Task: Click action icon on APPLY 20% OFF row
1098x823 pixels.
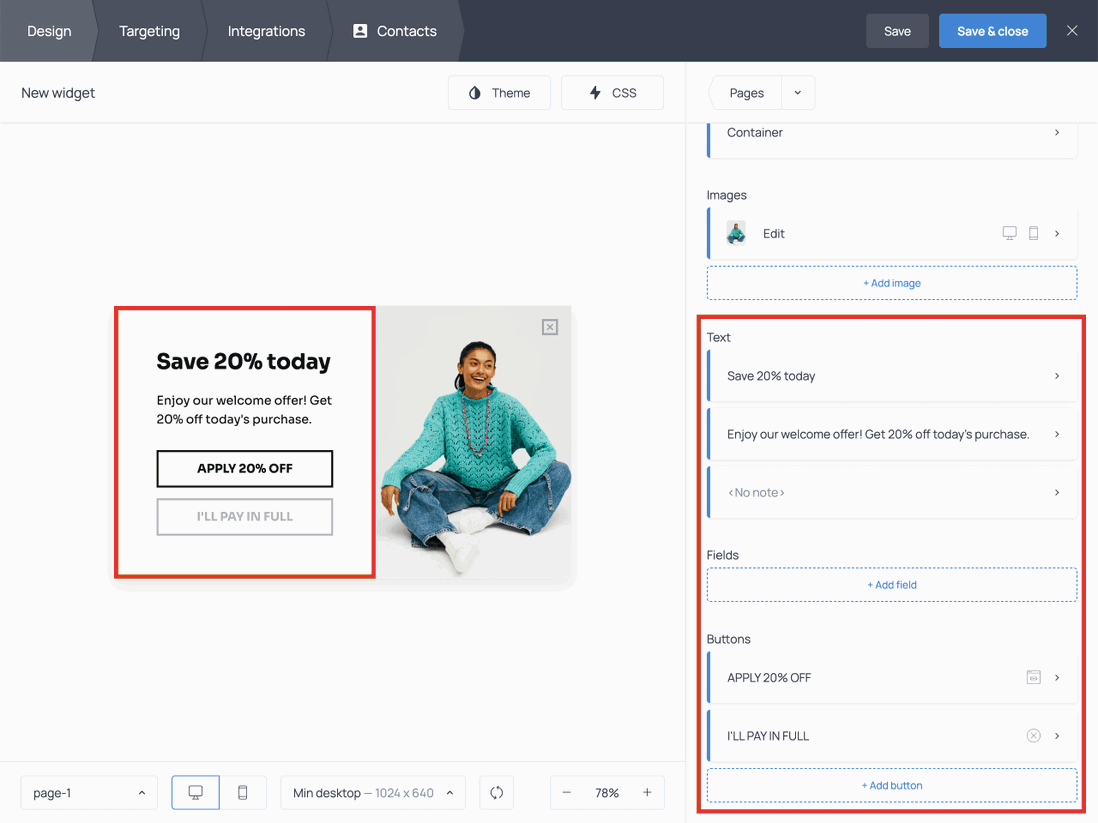Action: click(x=1033, y=678)
